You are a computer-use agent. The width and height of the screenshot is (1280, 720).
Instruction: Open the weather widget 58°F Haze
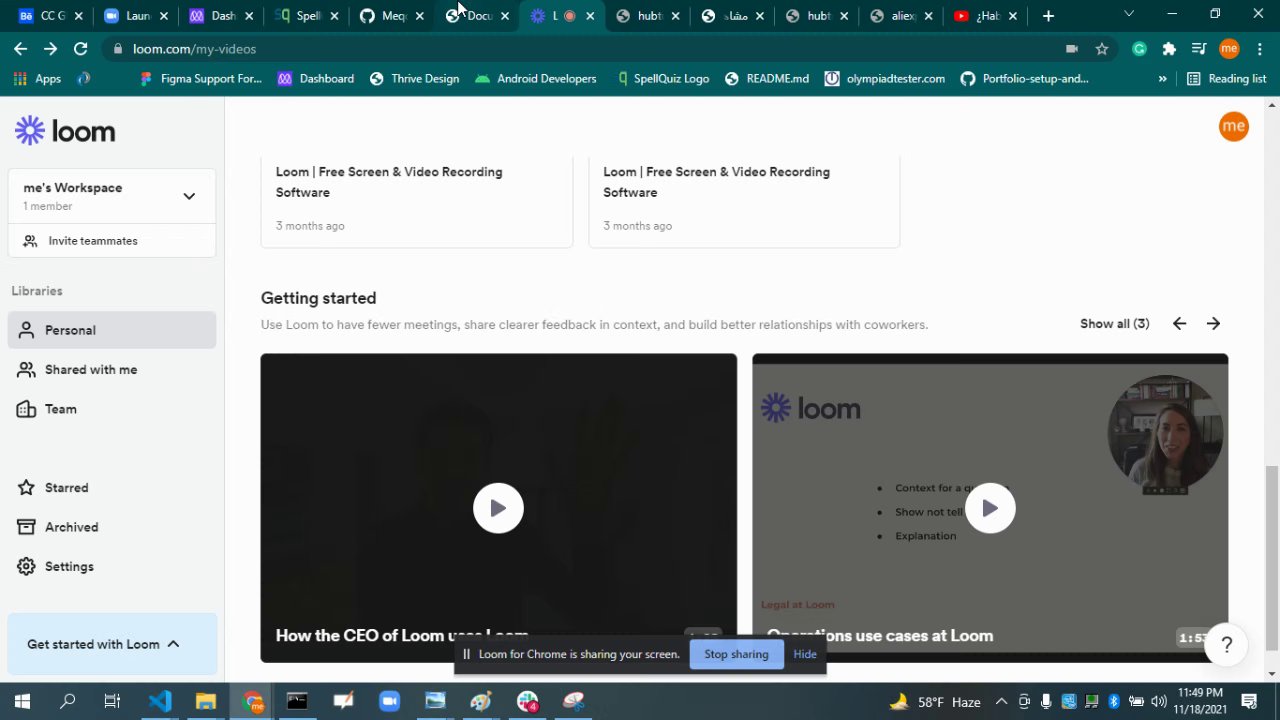934,702
